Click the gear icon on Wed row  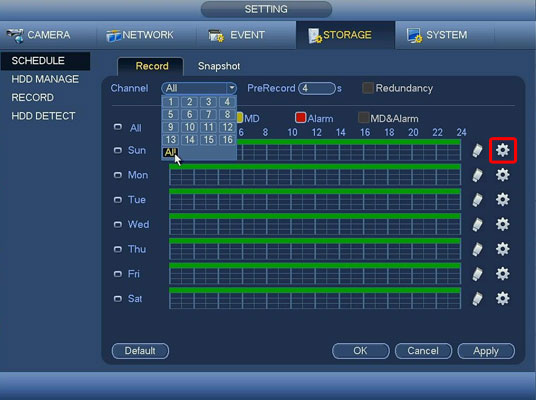coord(502,224)
